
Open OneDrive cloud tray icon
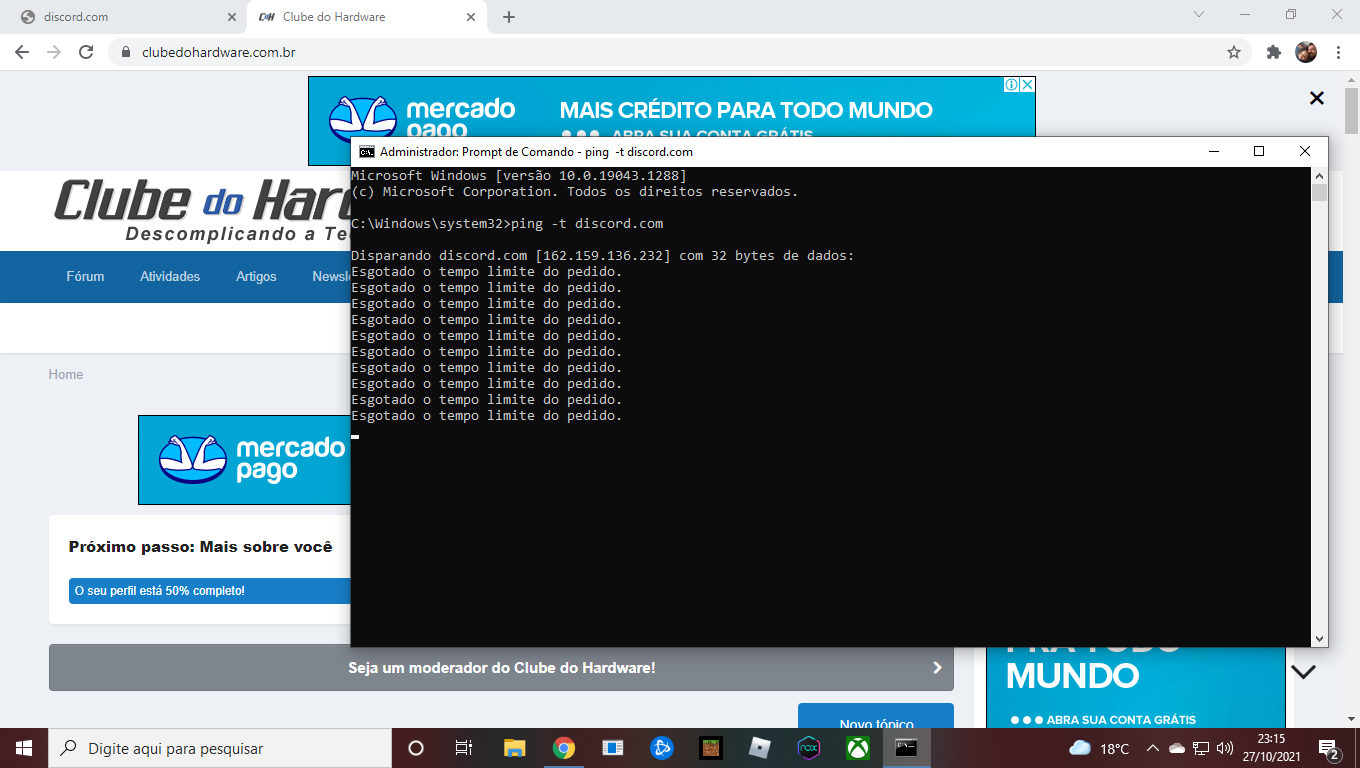pyautogui.click(x=1176, y=748)
